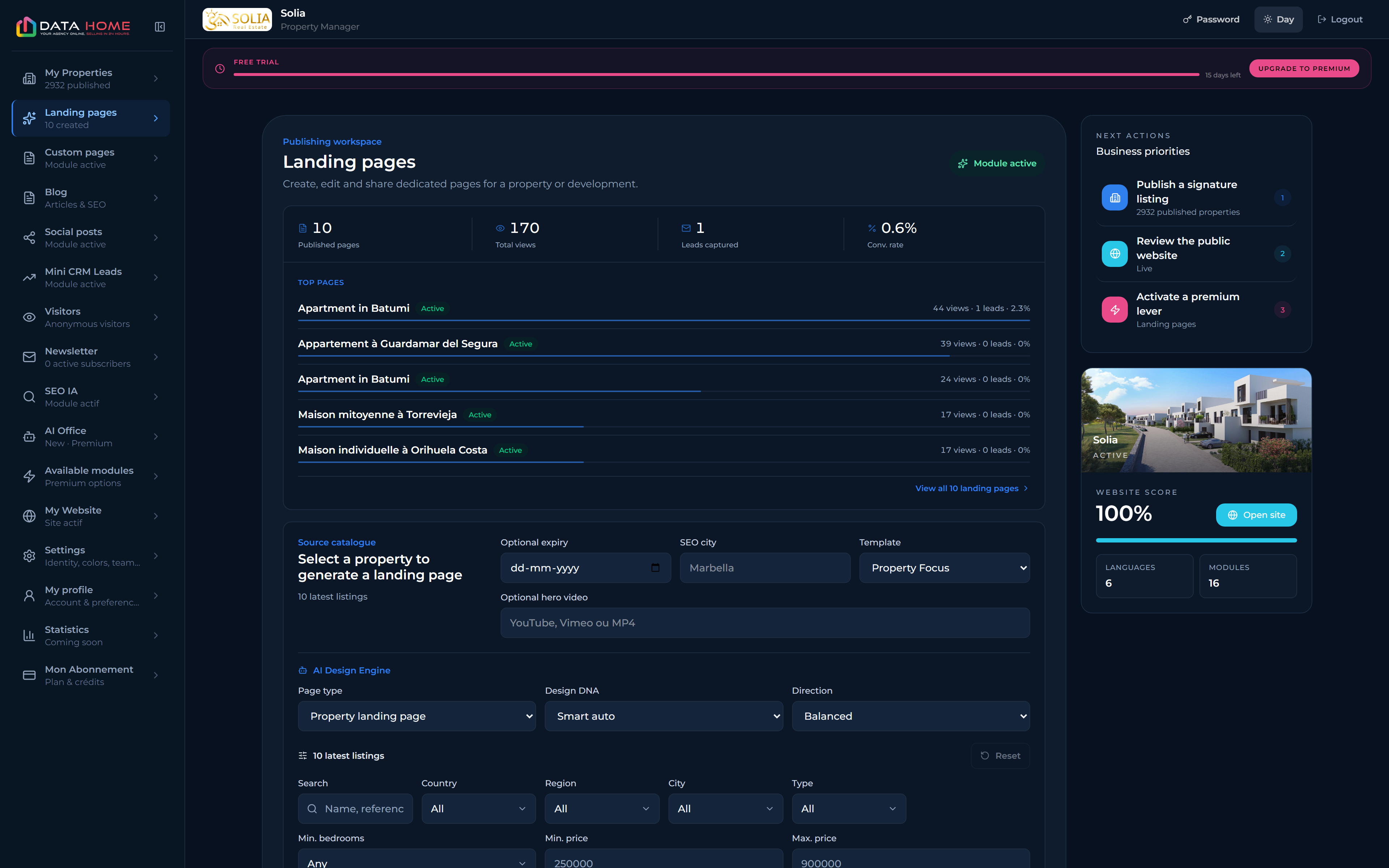Click the AI Office robot icon

point(29,437)
